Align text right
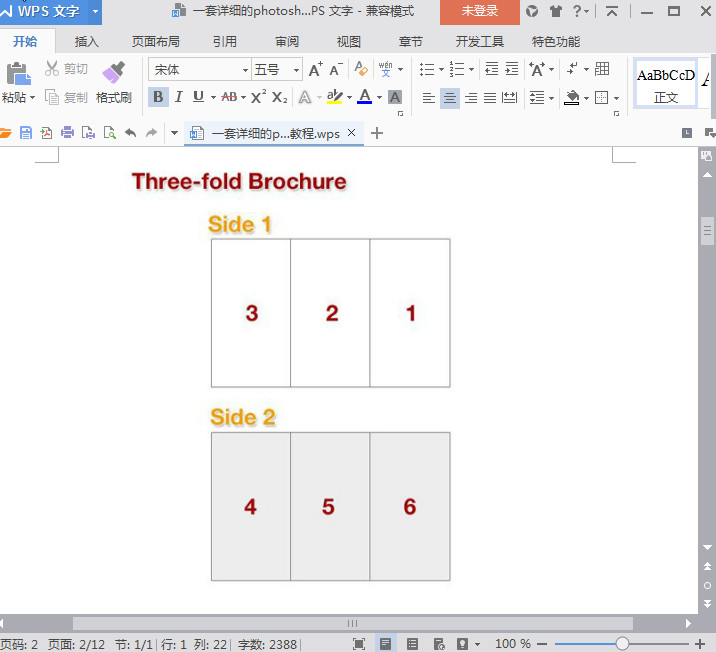716x652 pixels. [471, 97]
